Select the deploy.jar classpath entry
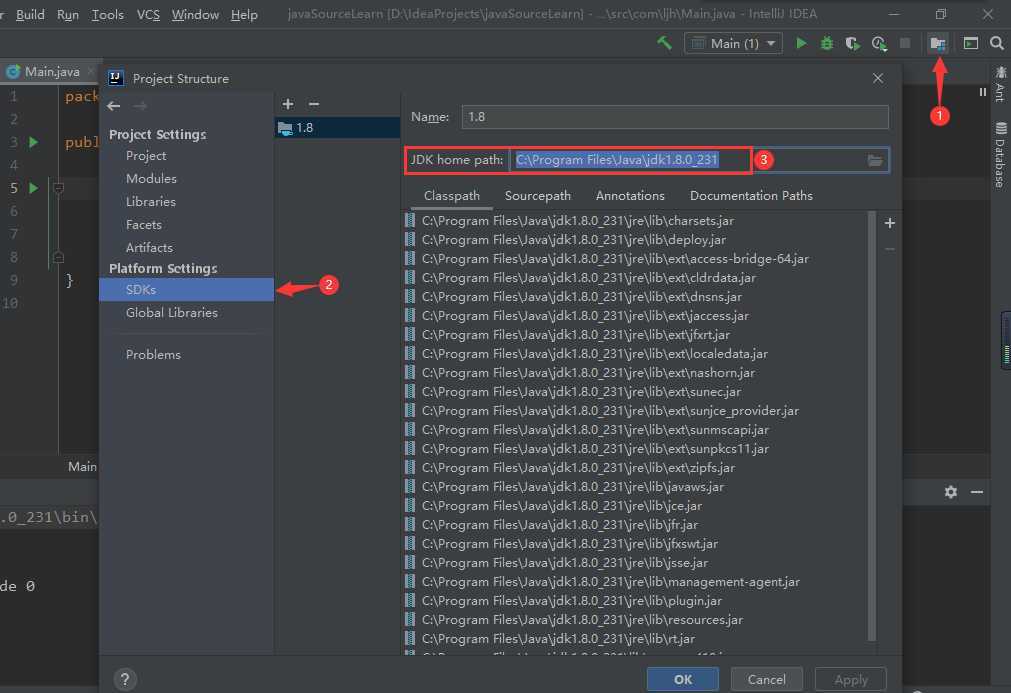The width and height of the screenshot is (1011, 693). tap(573, 240)
